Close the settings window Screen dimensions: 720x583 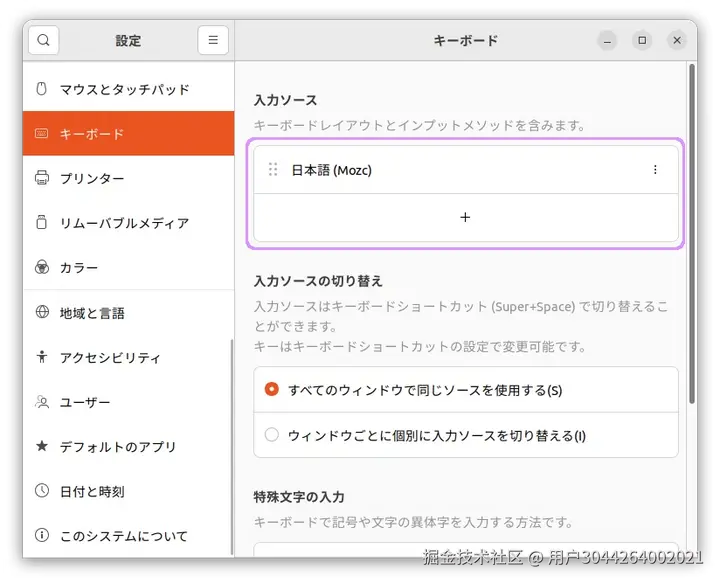point(677,40)
